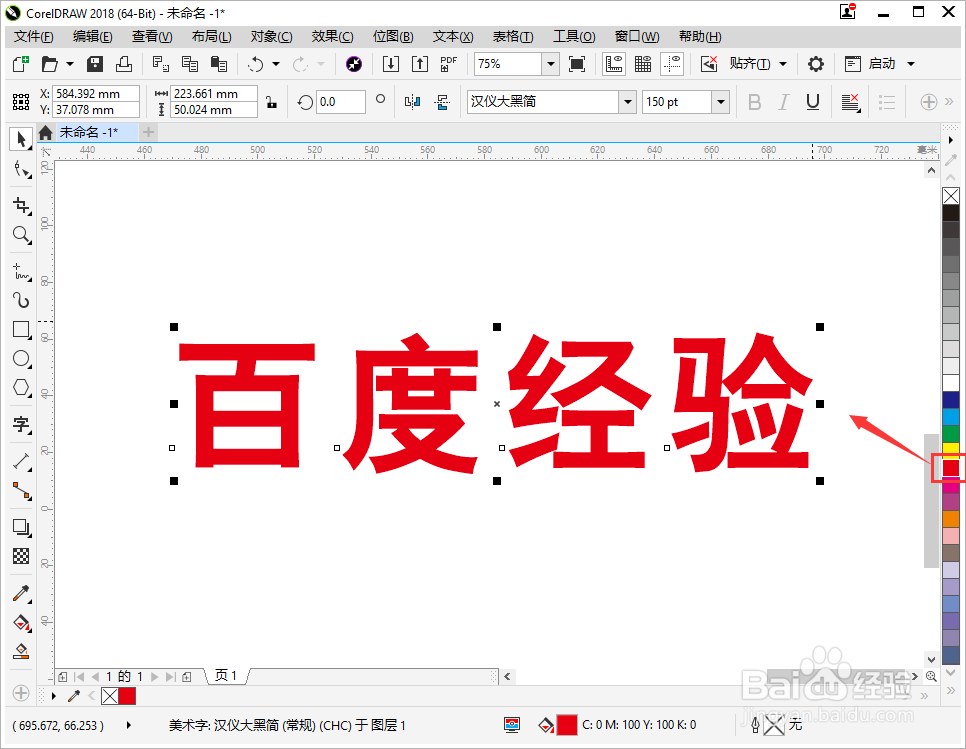The width and height of the screenshot is (966, 749).
Task: Toggle Bold text formatting
Action: tap(754, 102)
